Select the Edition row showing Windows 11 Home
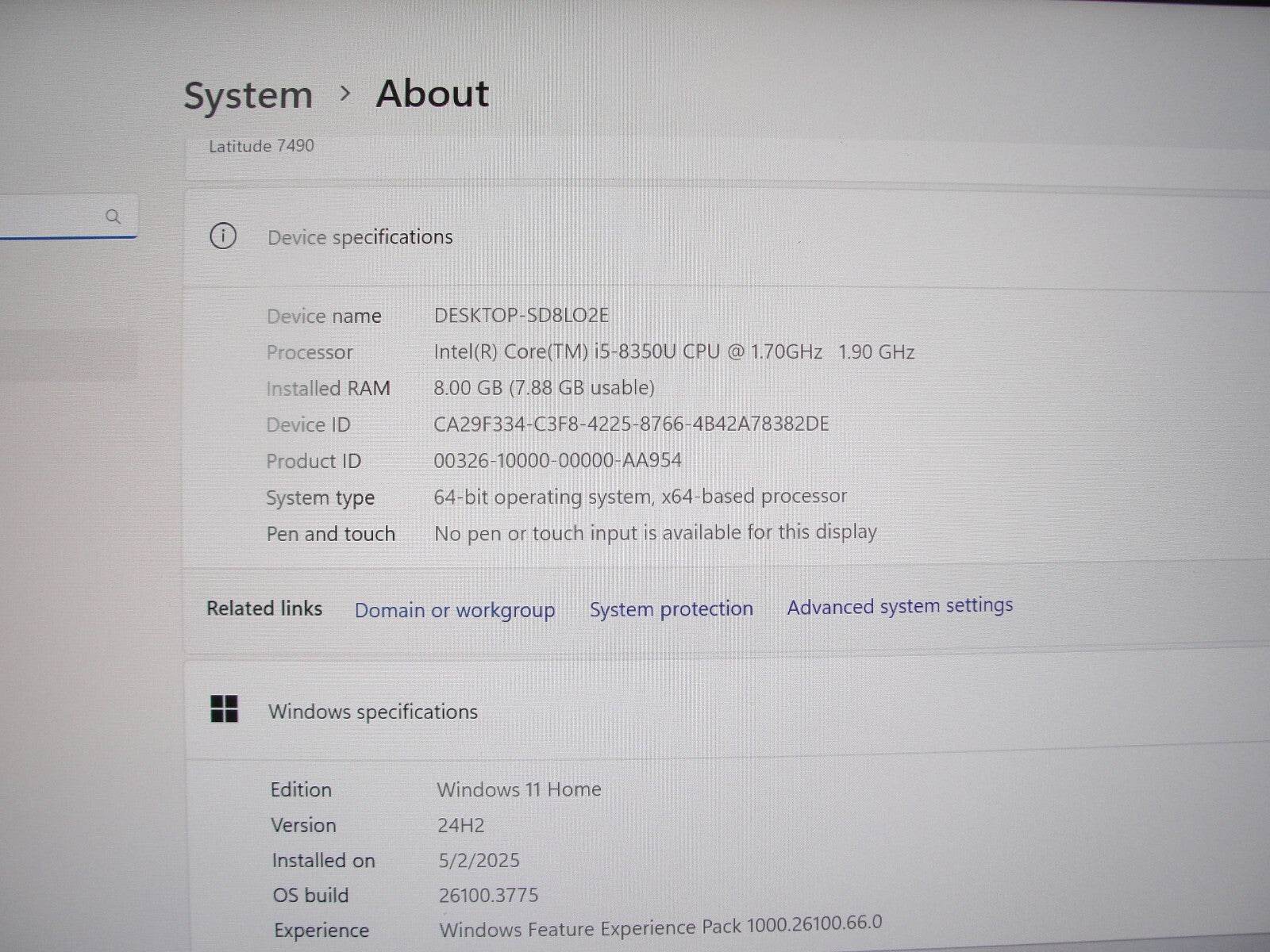 [x=519, y=789]
